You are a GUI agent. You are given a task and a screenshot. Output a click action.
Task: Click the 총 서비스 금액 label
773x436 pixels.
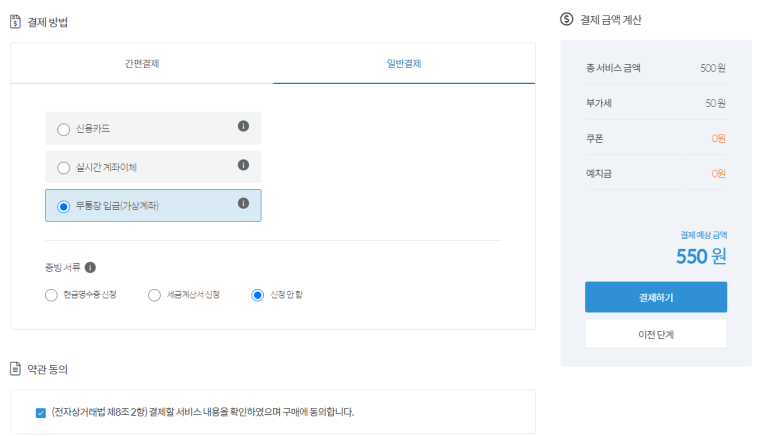coord(613,68)
